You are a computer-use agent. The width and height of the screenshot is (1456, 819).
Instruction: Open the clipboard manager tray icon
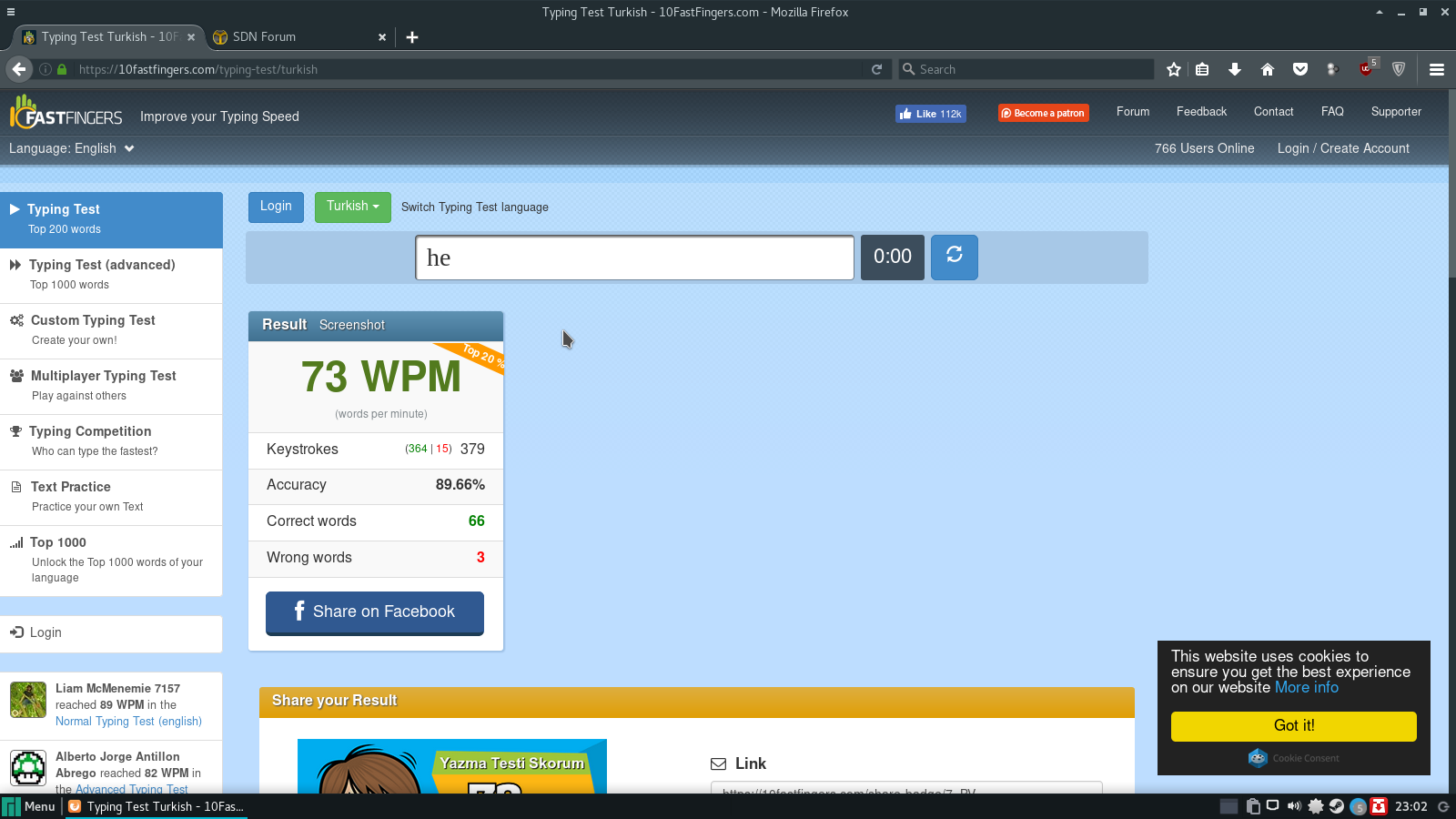1253,806
